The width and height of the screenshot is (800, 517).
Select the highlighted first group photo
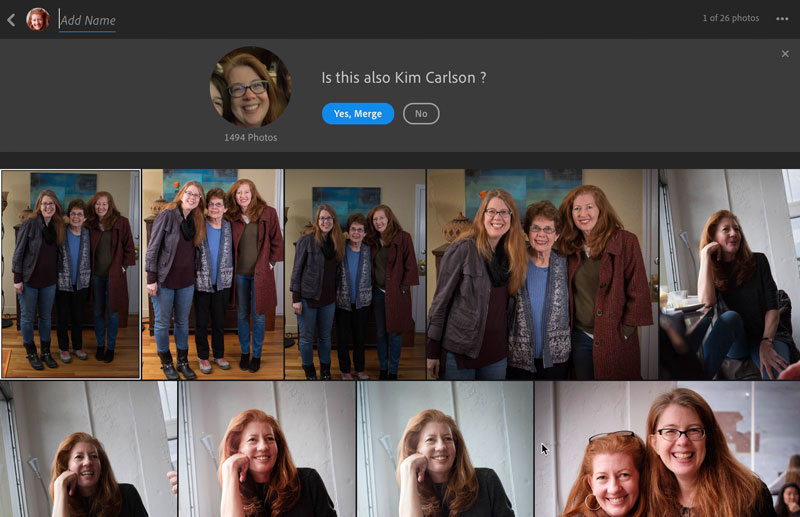point(70,274)
